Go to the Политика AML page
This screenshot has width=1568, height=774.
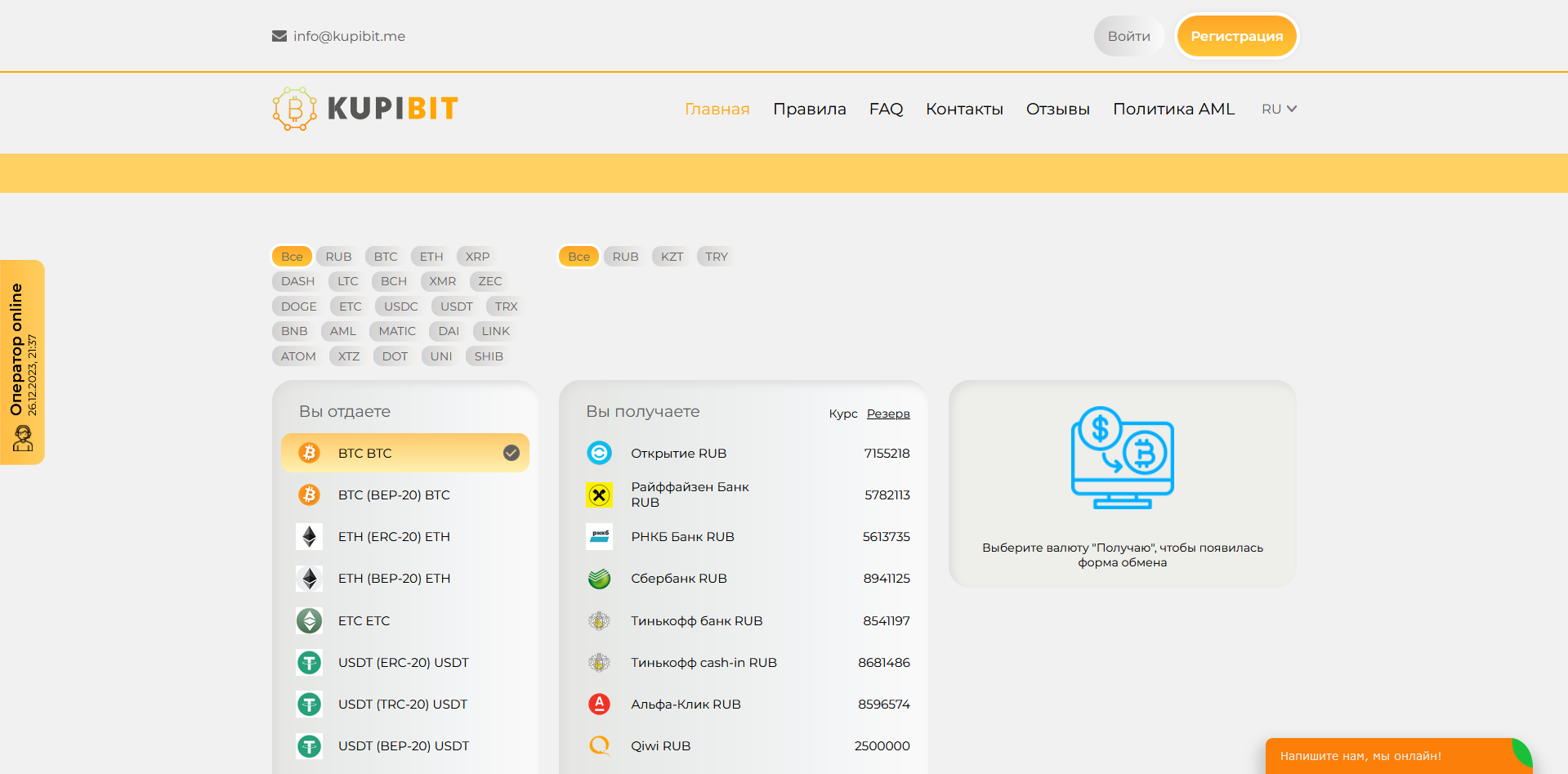1173,109
